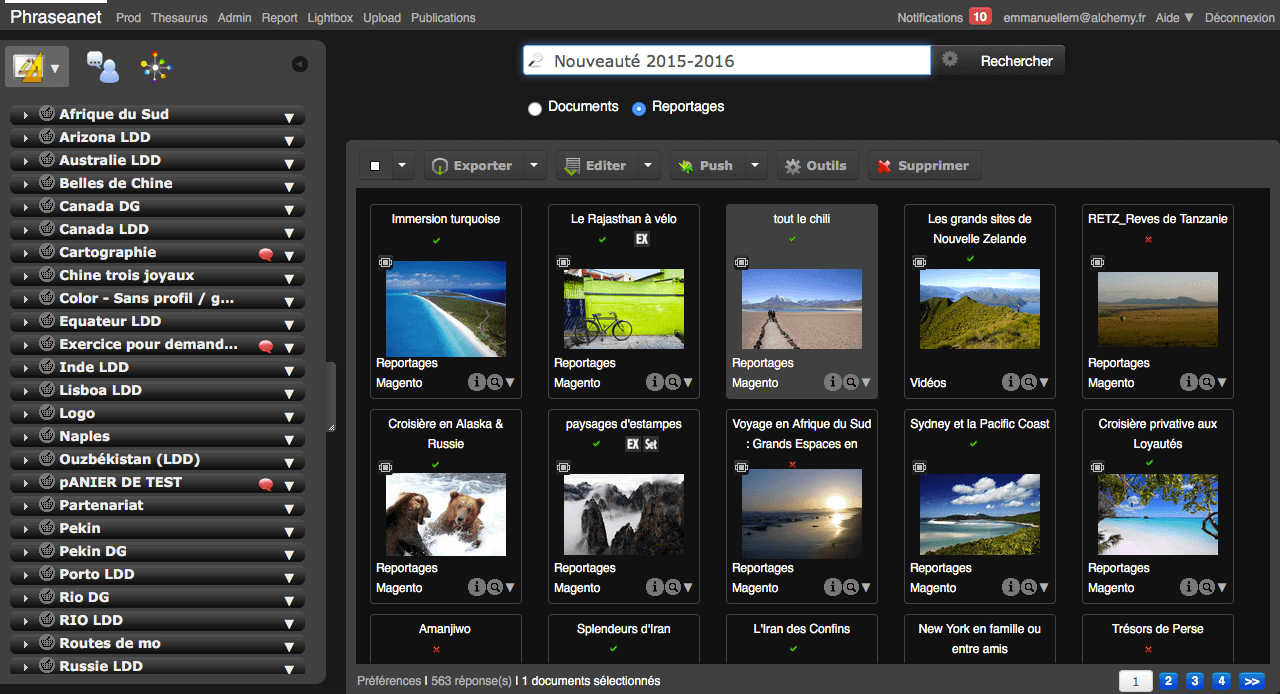Screen dimensions: 1280x694
Task: Open the Admin menu
Action: coord(235,17)
